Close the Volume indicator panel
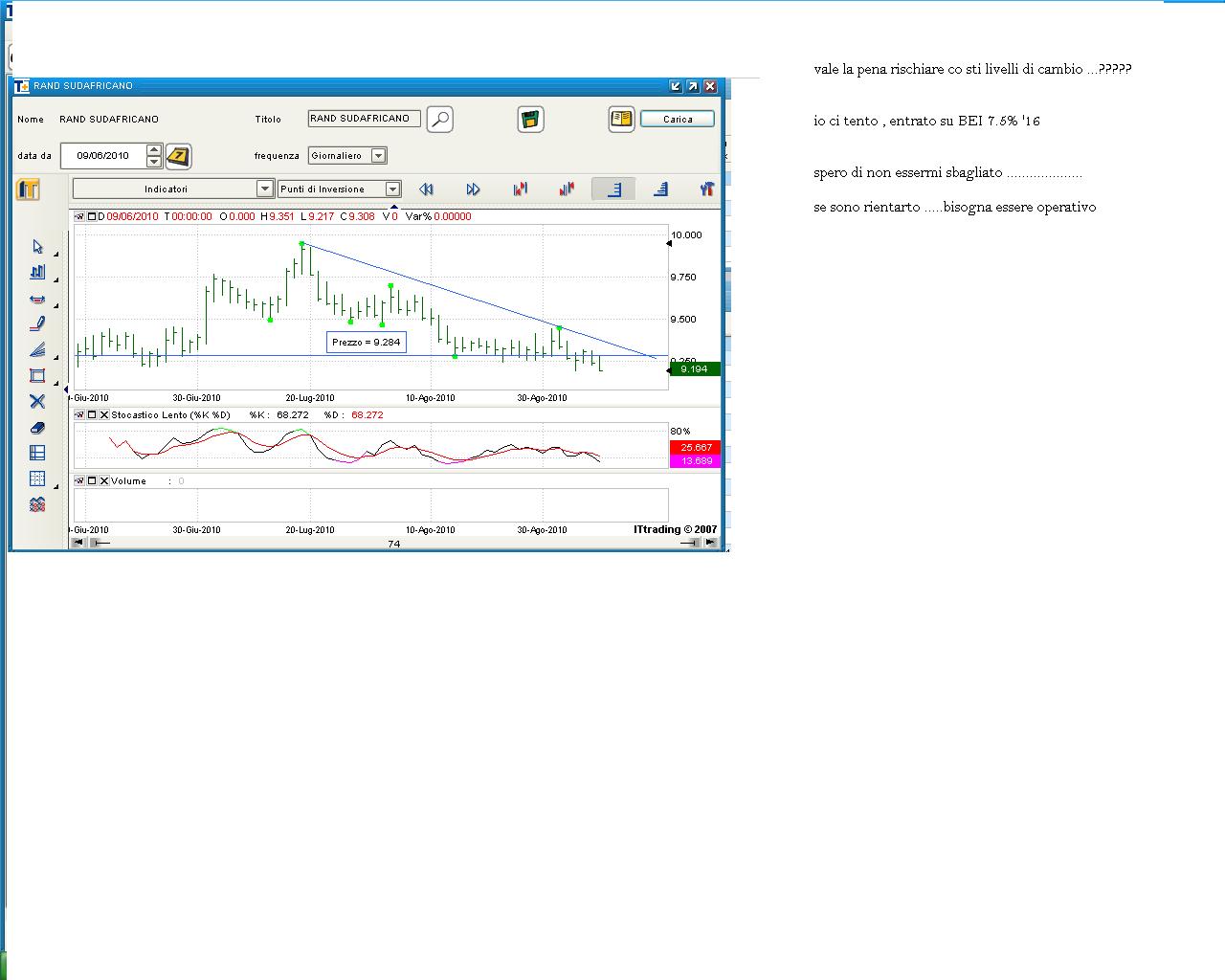 [x=104, y=480]
